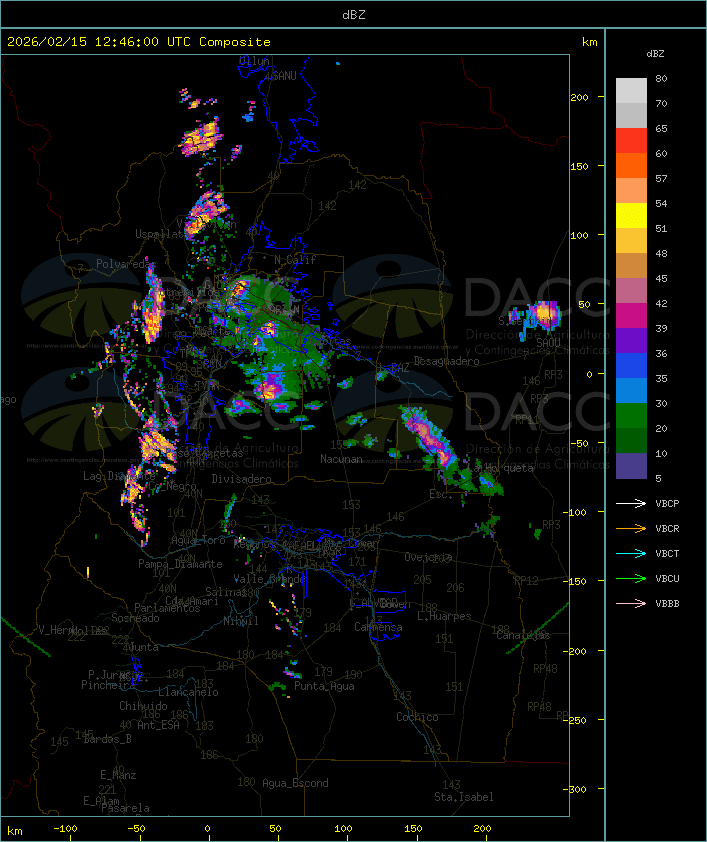Click the VBBB legend label
The width and height of the screenshot is (707, 842).
pyautogui.click(x=667, y=604)
